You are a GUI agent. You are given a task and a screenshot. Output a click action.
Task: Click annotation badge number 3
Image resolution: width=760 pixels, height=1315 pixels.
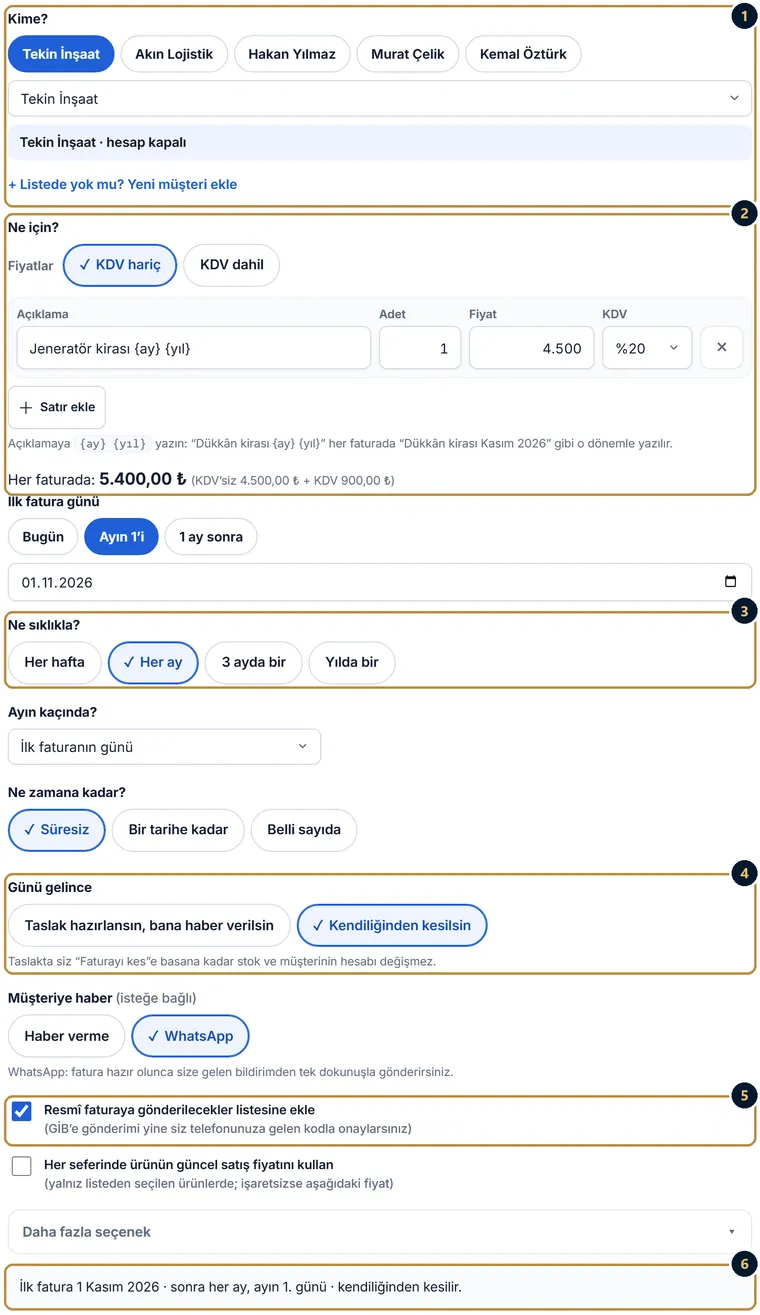(742, 611)
